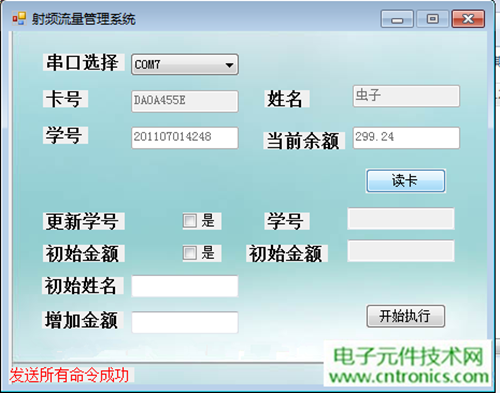Click the 卡号 label
The image size is (500, 393).
coord(65,99)
